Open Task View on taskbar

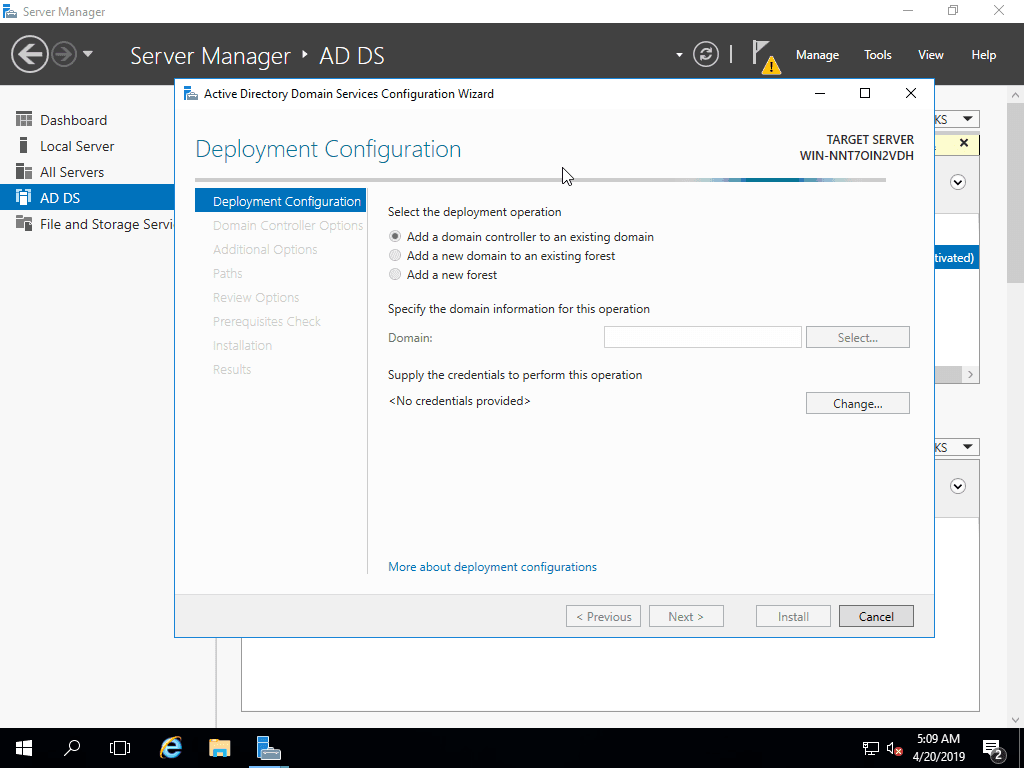click(120, 748)
